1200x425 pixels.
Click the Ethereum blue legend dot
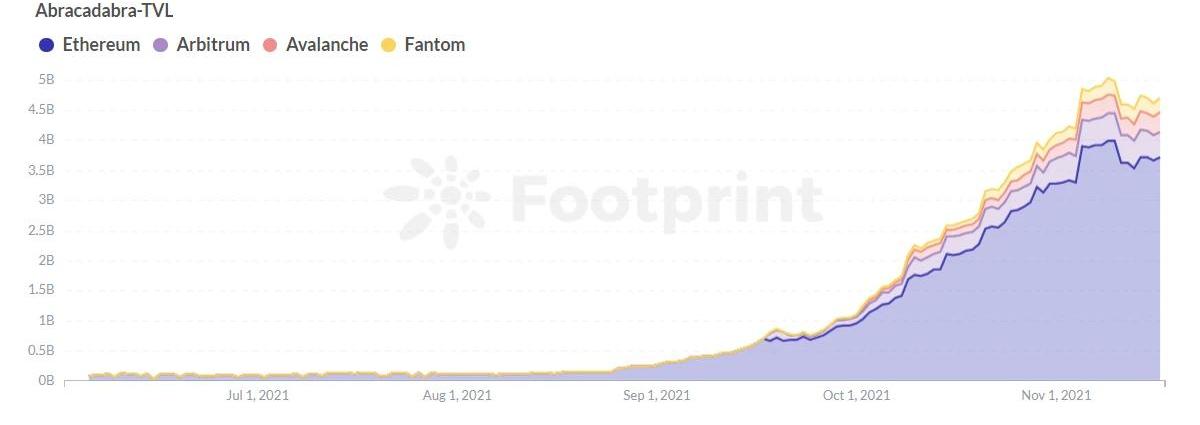point(46,45)
